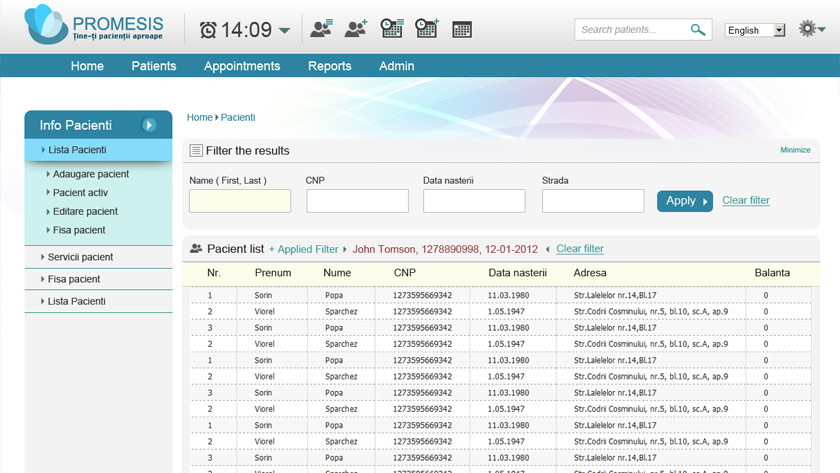This screenshot has width=840, height=473.
Task: Click the Data nasterii filter input
Action: (474, 201)
